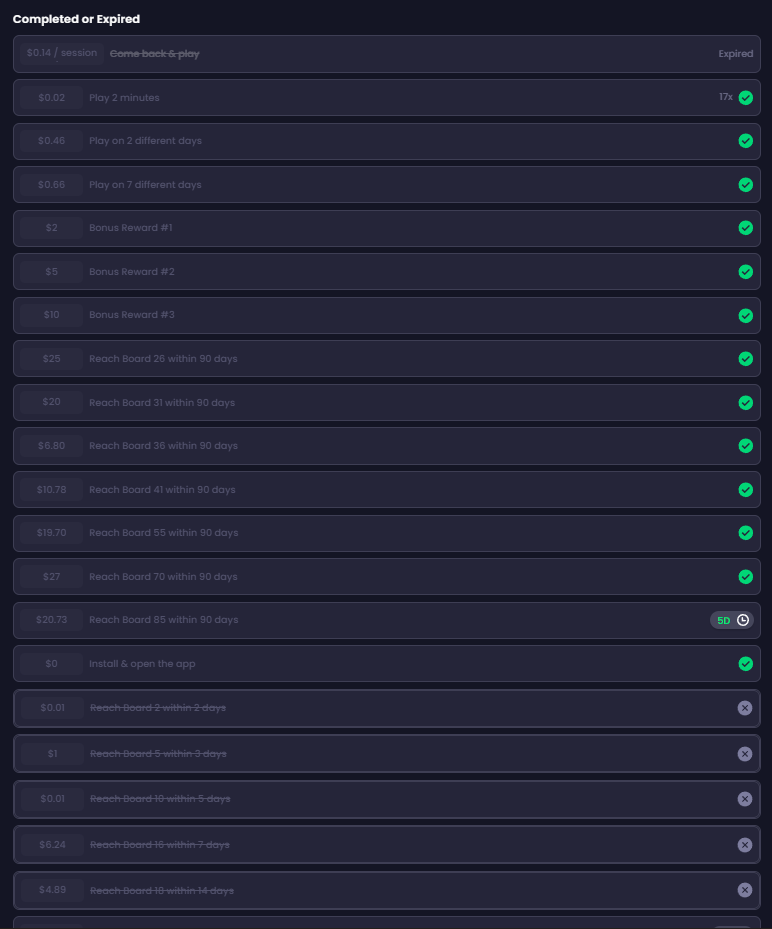Click the Completed or Expired heading
The width and height of the screenshot is (772, 929).
pyautogui.click(x=76, y=19)
